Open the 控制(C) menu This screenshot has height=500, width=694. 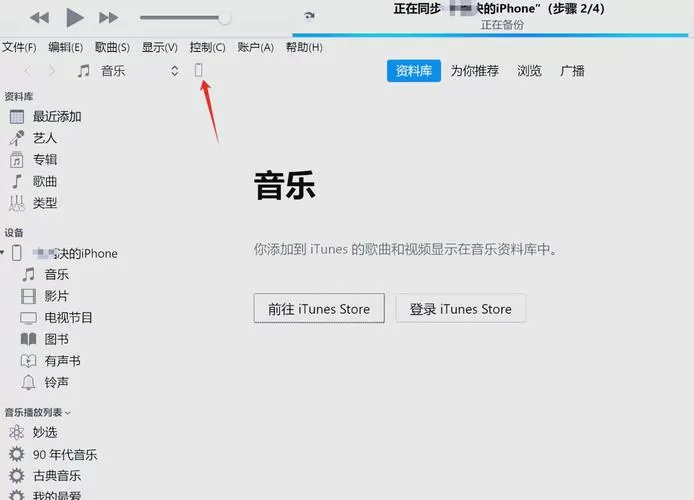point(208,47)
